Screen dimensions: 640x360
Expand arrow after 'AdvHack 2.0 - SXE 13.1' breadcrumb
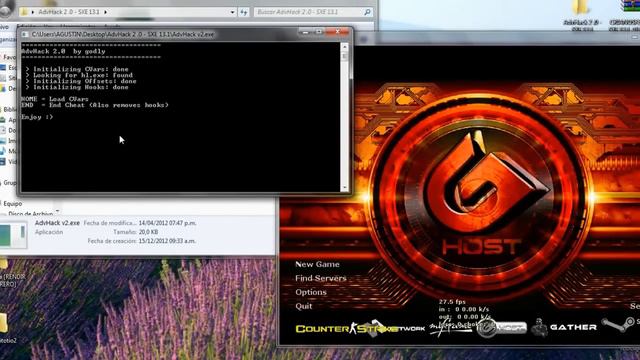105,12
